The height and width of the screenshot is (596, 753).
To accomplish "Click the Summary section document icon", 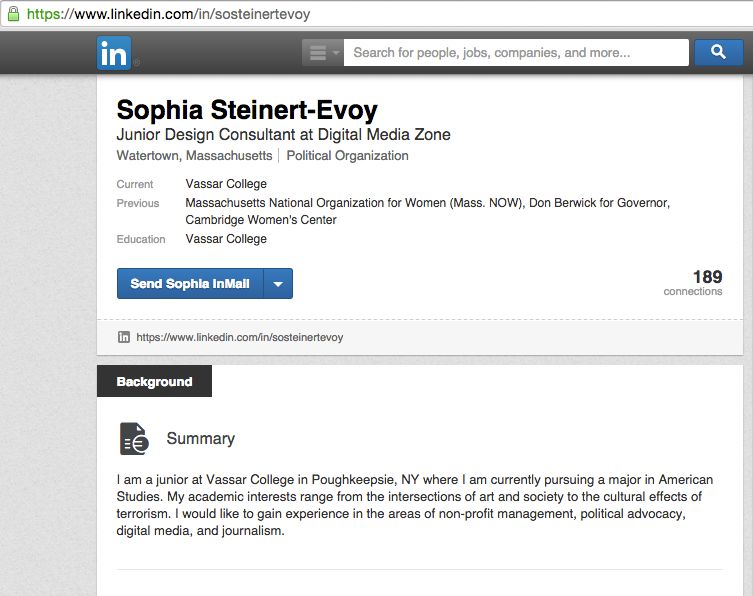I will coord(134,439).
